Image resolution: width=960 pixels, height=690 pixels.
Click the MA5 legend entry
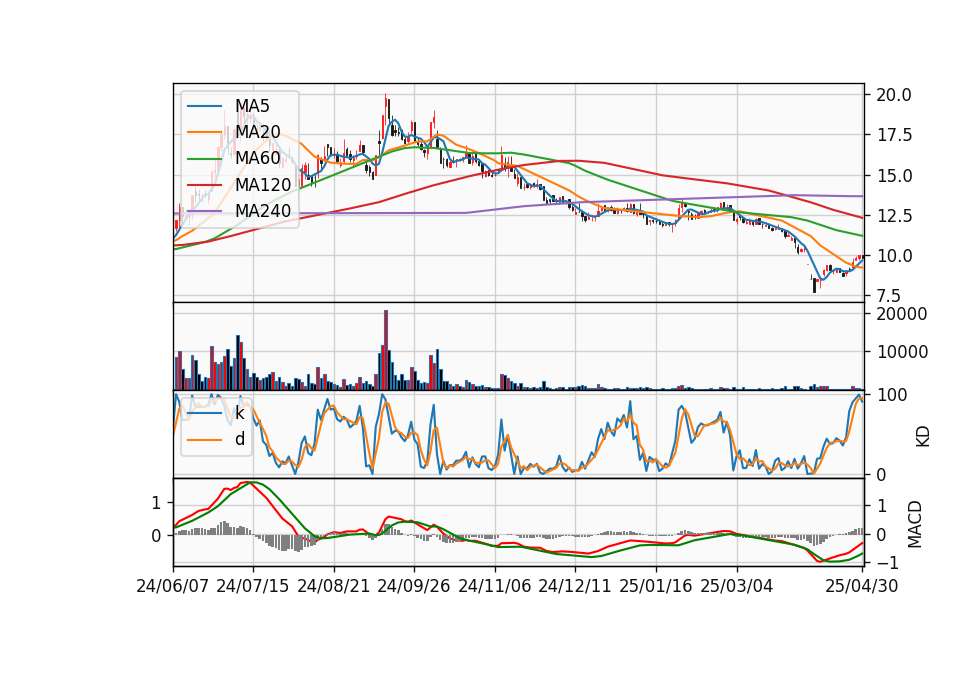click(228, 106)
